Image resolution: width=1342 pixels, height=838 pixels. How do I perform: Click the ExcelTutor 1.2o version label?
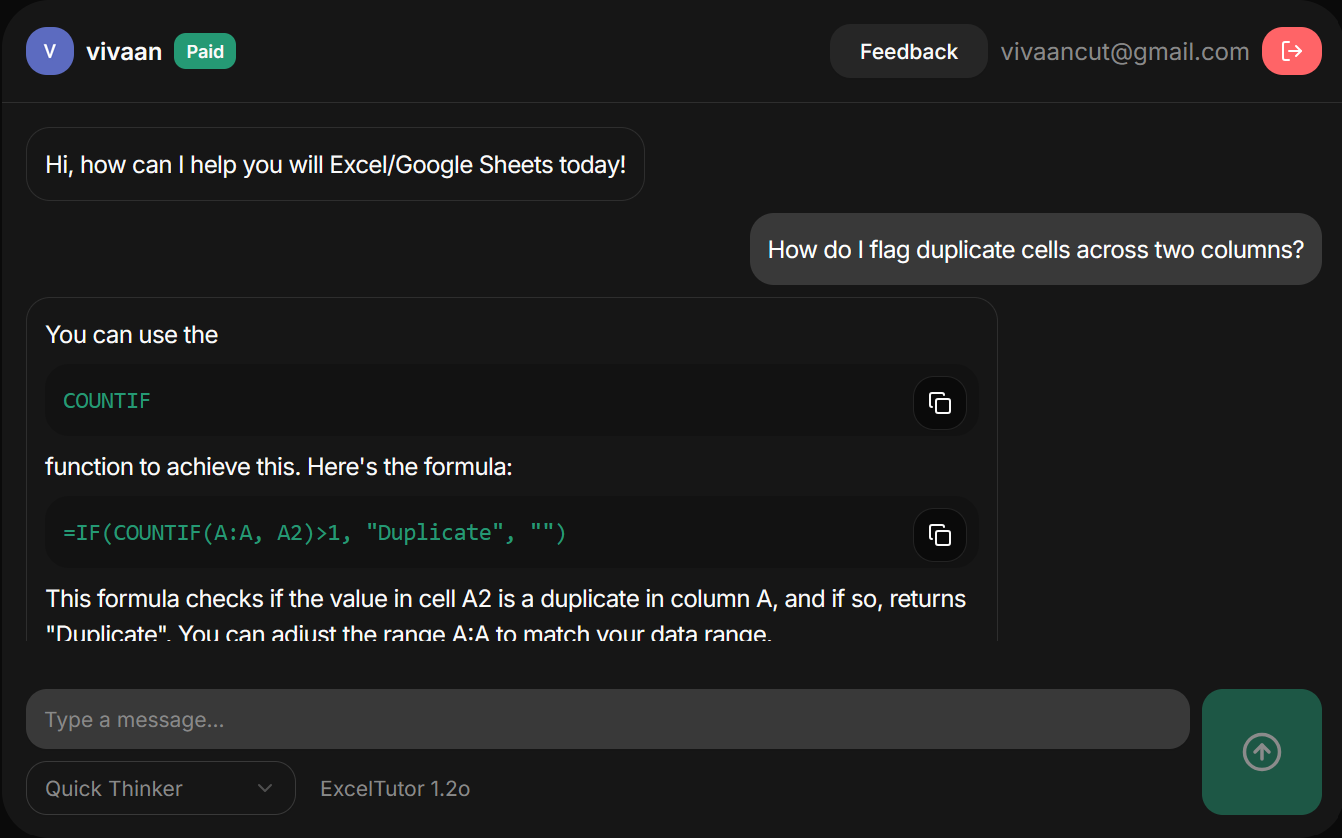[x=394, y=788]
